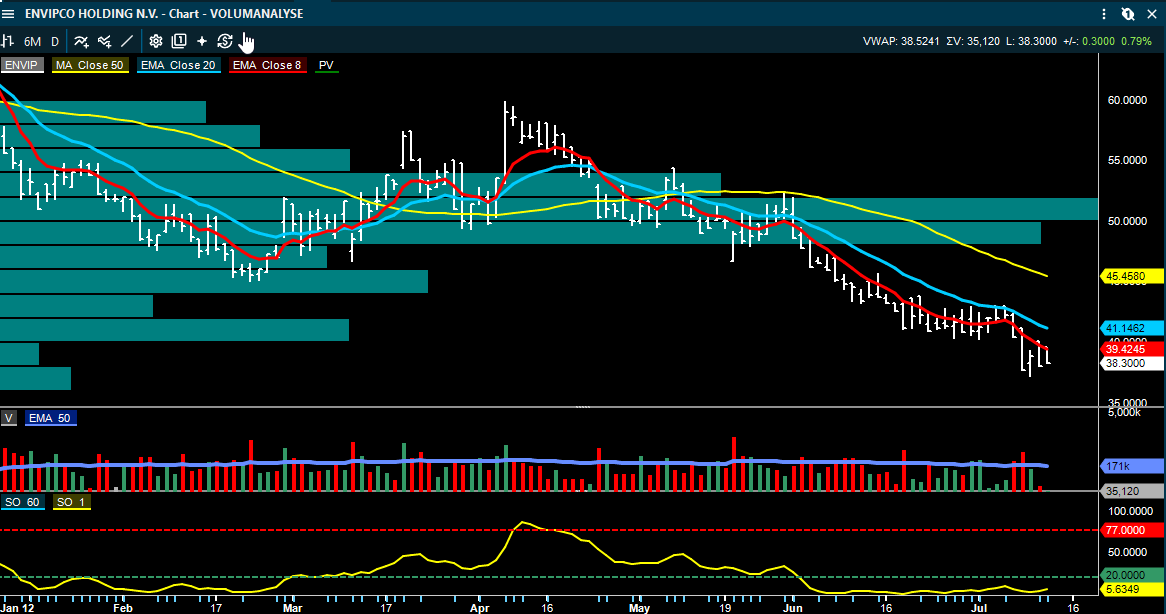Screen dimensions: 1166x614
Task: Click the 171k volume average tag
Action: [1130, 467]
